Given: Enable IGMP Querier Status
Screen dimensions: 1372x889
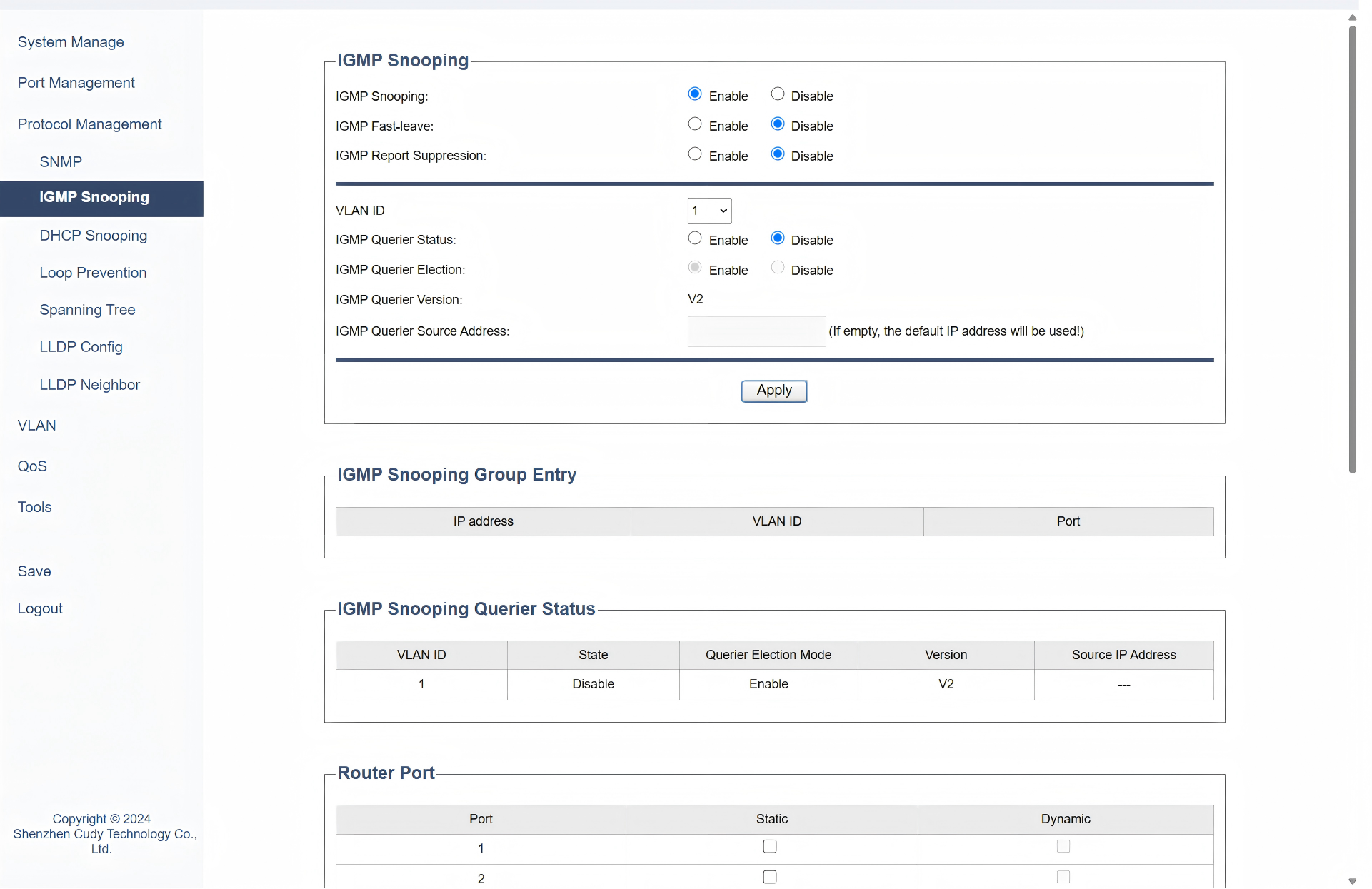Looking at the screenshot, I should (694, 238).
